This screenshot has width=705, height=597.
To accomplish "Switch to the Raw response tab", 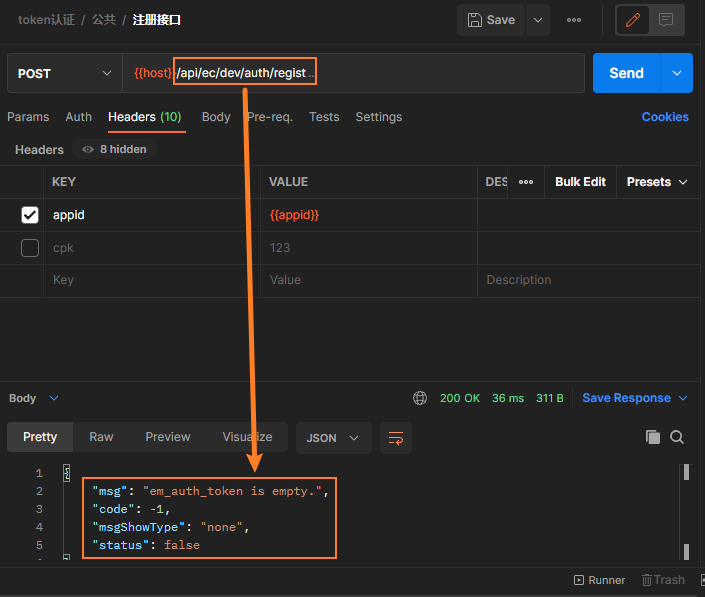I will 101,437.
